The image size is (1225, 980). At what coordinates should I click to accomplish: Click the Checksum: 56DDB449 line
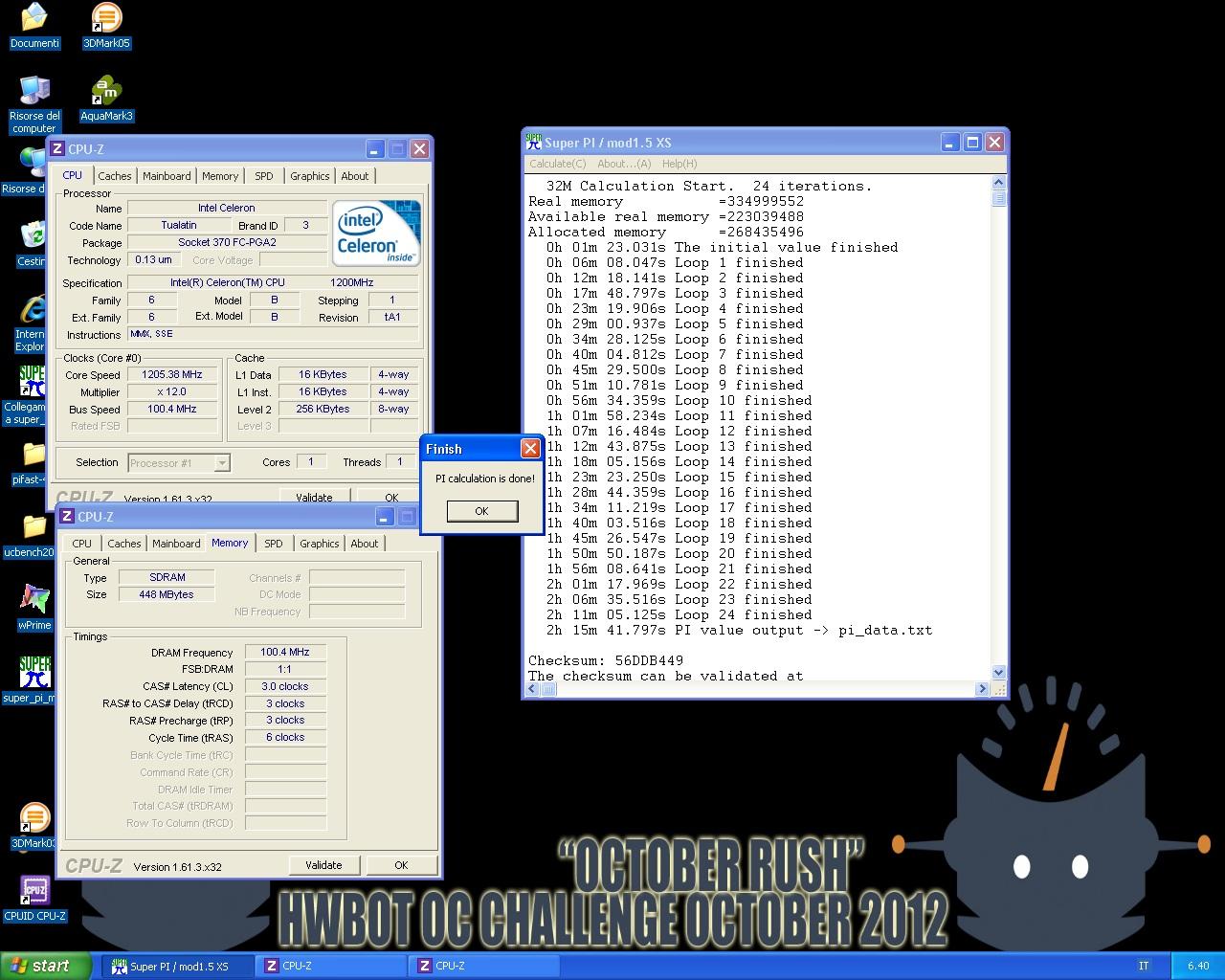[606, 660]
